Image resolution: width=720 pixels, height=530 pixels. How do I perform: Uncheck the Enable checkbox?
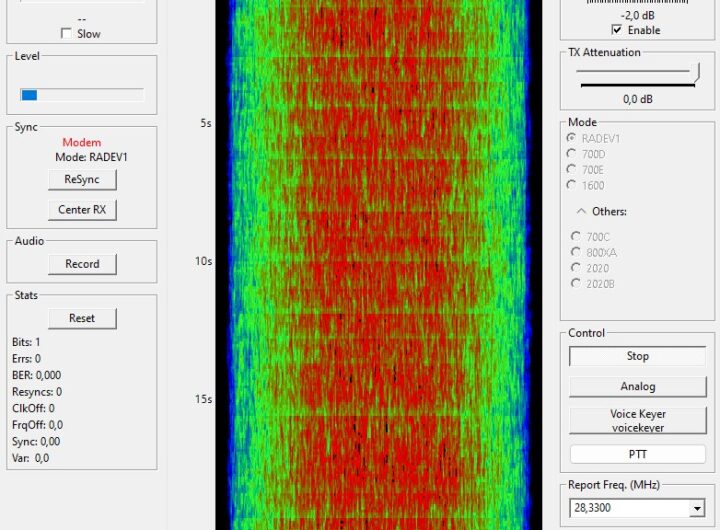coord(617,30)
